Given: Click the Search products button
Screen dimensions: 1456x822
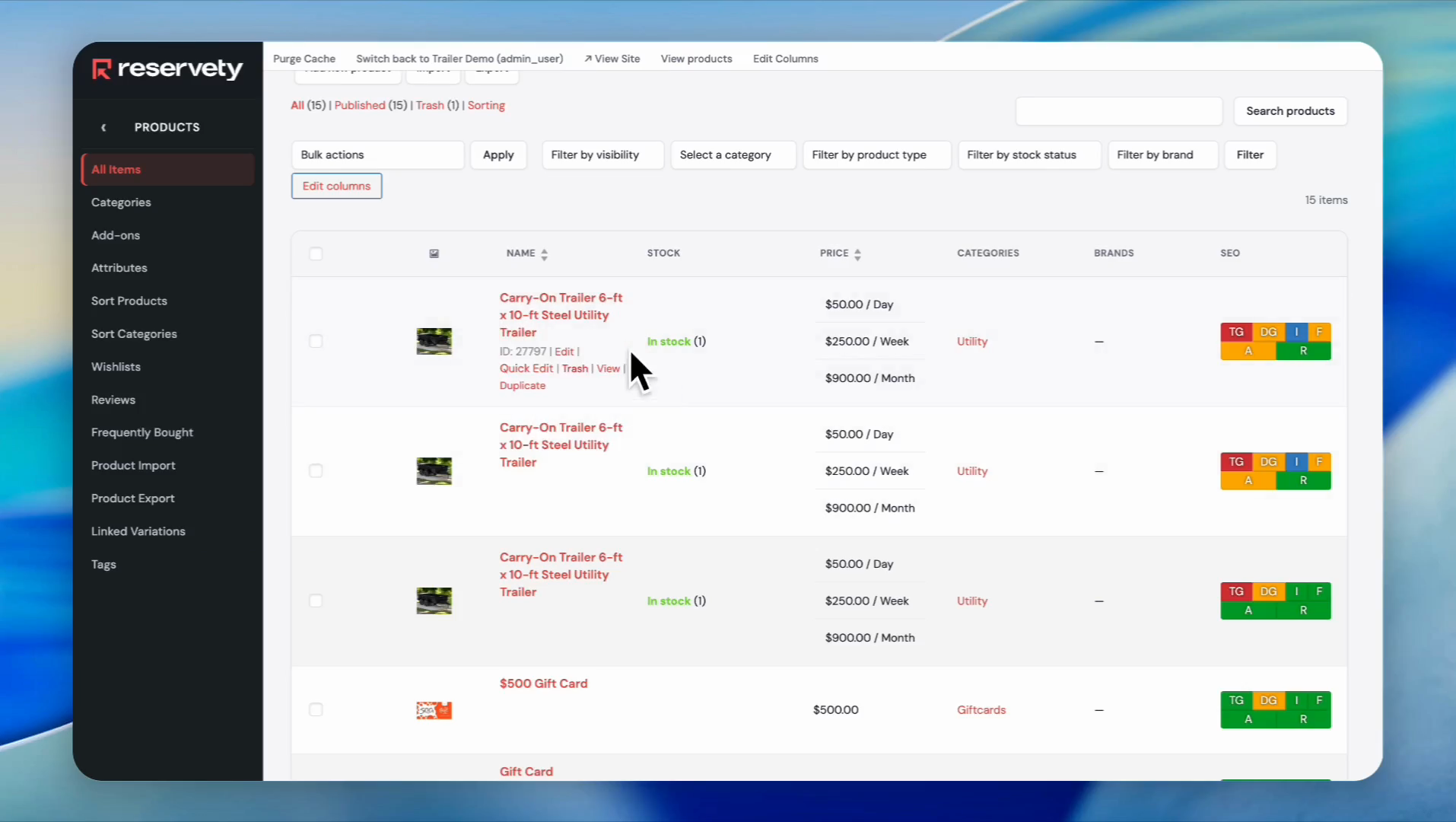Looking at the screenshot, I should [1290, 111].
